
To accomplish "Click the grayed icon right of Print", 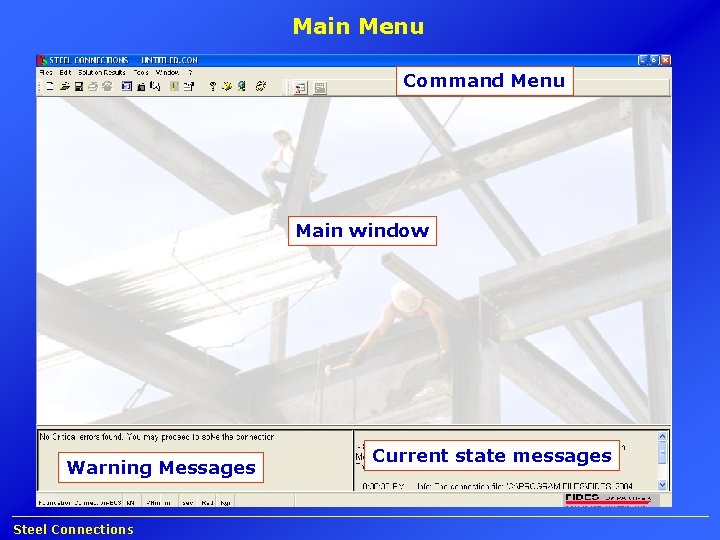I will pyautogui.click(x=107, y=86).
